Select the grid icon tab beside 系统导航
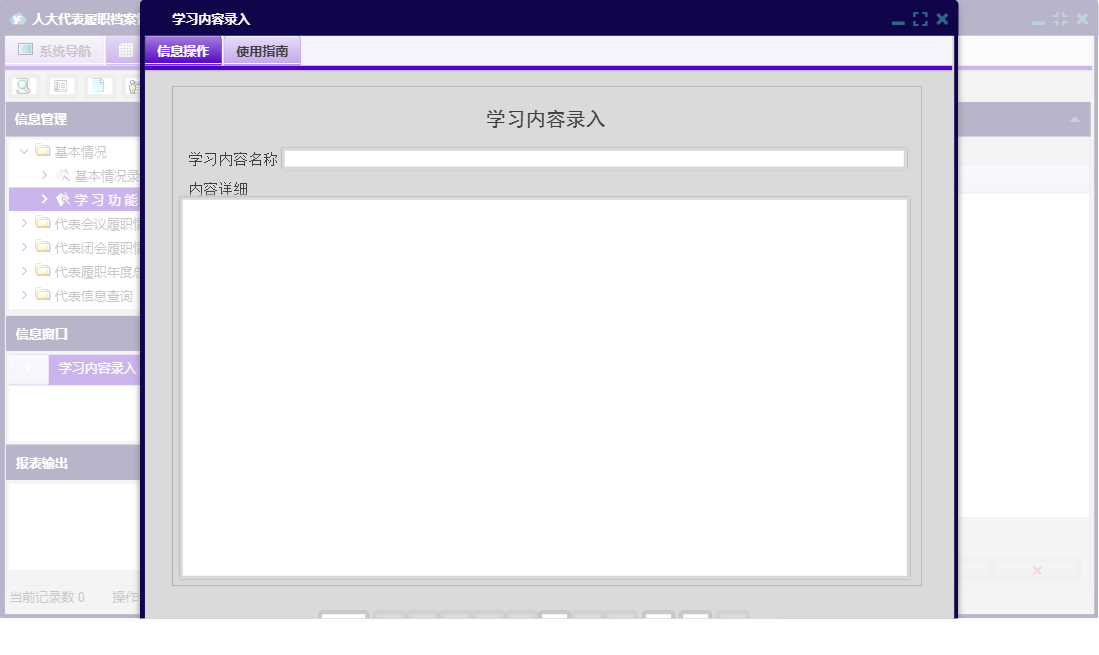This screenshot has height=655, width=1099. coord(125,50)
